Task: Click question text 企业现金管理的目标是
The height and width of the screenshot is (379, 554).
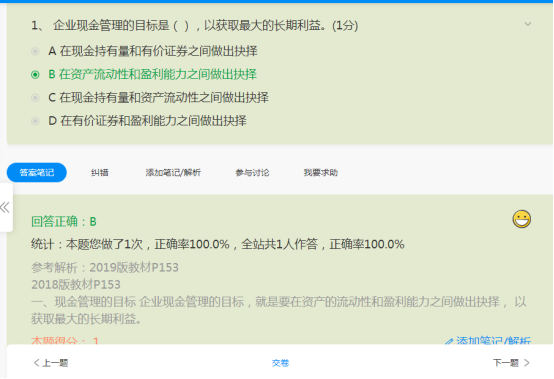Action: point(111,25)
